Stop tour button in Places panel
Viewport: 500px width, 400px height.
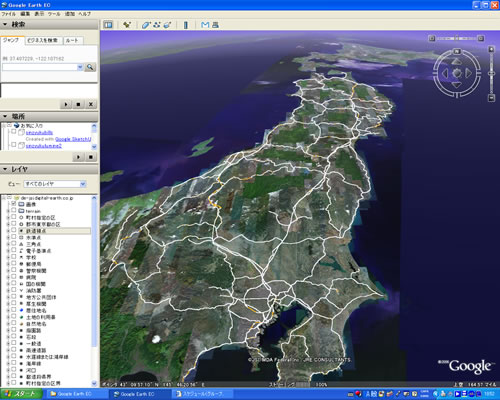91,157
